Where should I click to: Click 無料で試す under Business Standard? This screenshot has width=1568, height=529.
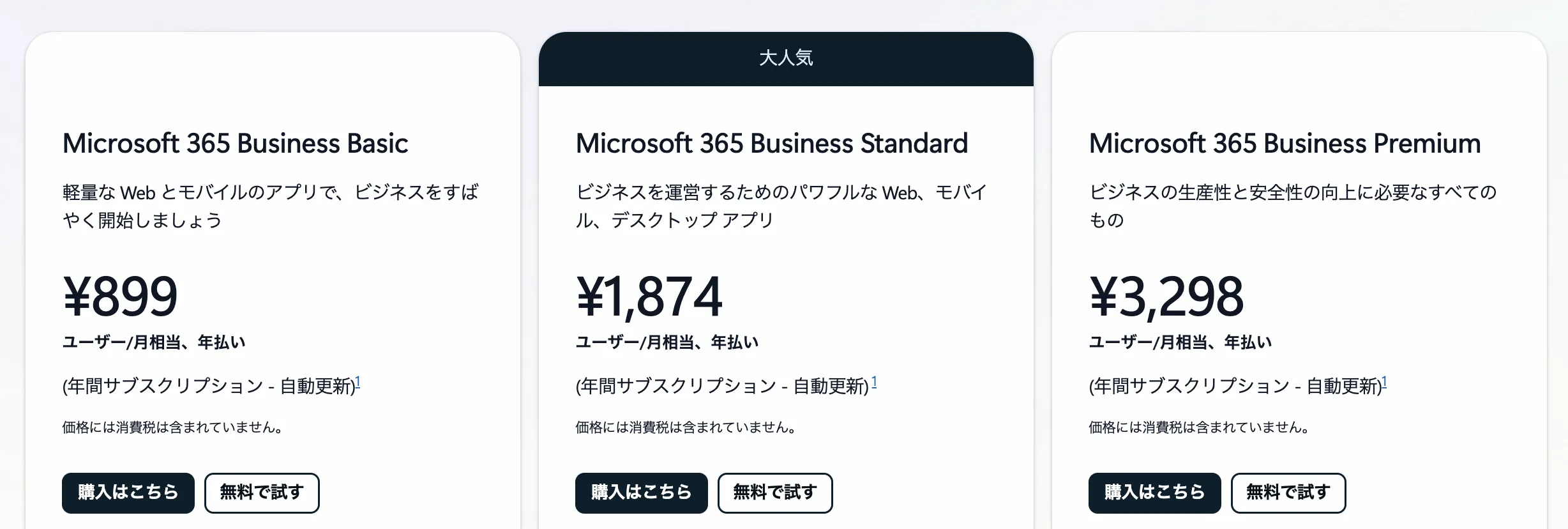click(775, 493)
